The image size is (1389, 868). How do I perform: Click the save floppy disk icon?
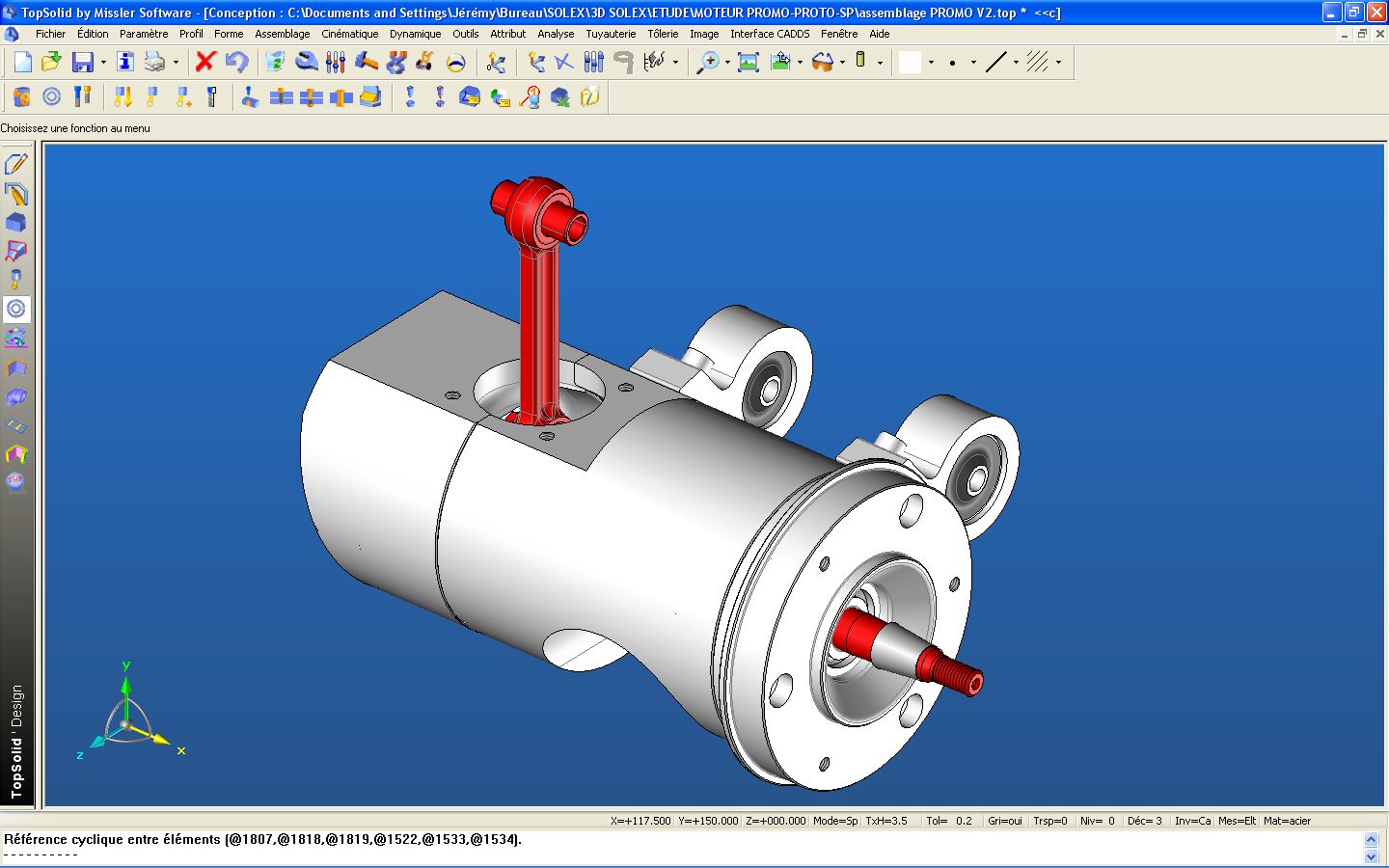pos(83,62)
